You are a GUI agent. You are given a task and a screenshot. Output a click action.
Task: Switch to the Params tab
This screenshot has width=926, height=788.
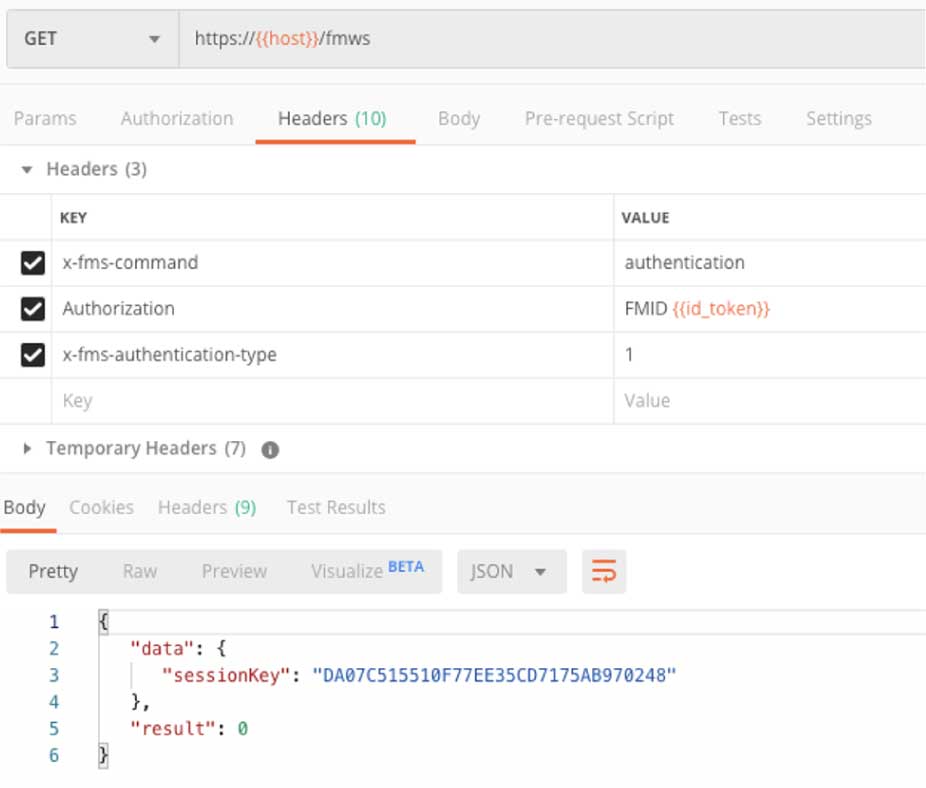pyautogui.click(x=45, y=119)
